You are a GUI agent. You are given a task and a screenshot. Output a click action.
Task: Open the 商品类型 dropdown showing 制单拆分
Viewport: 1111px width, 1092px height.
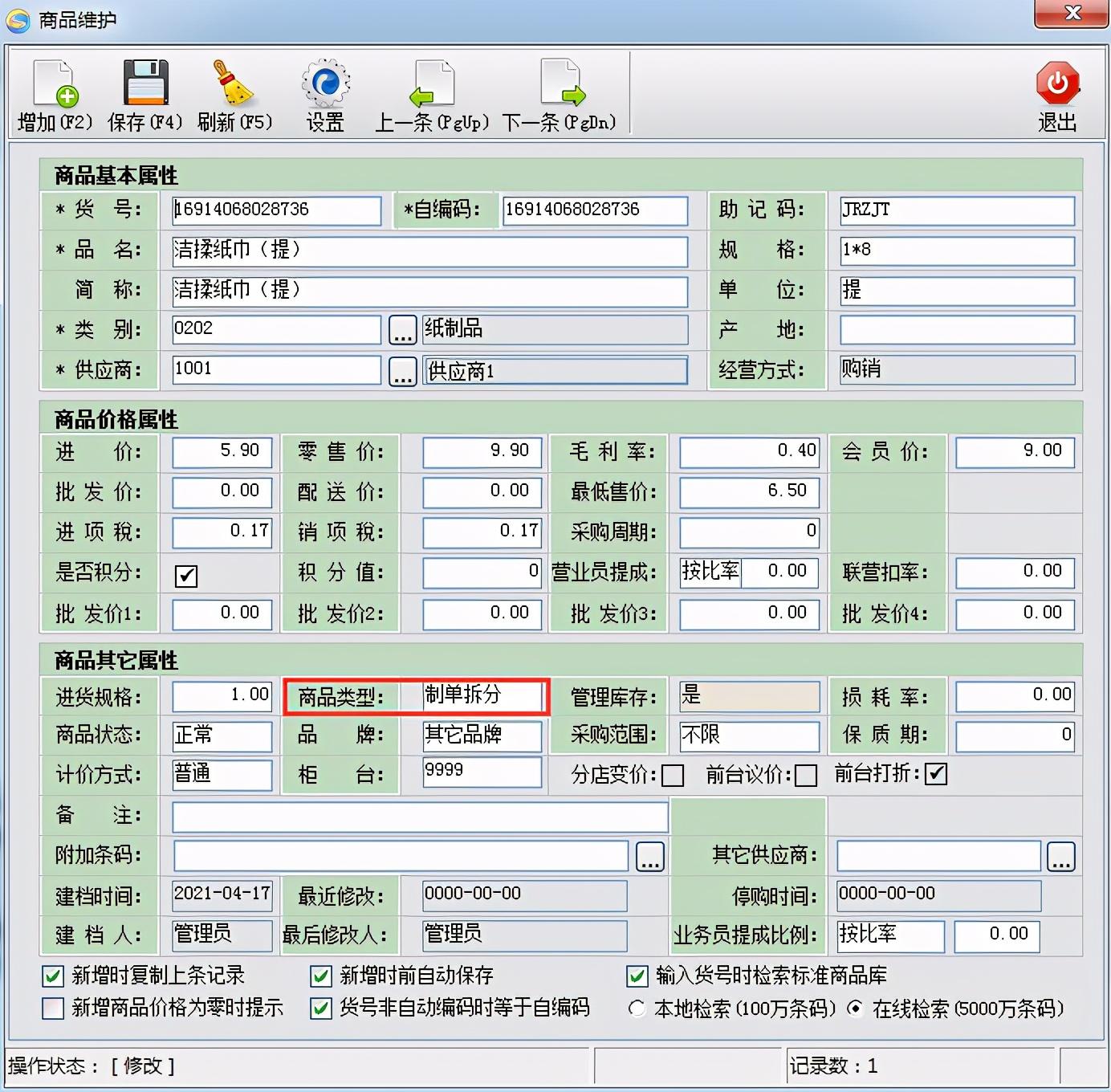pyautogui.click(x=482, y=695)
